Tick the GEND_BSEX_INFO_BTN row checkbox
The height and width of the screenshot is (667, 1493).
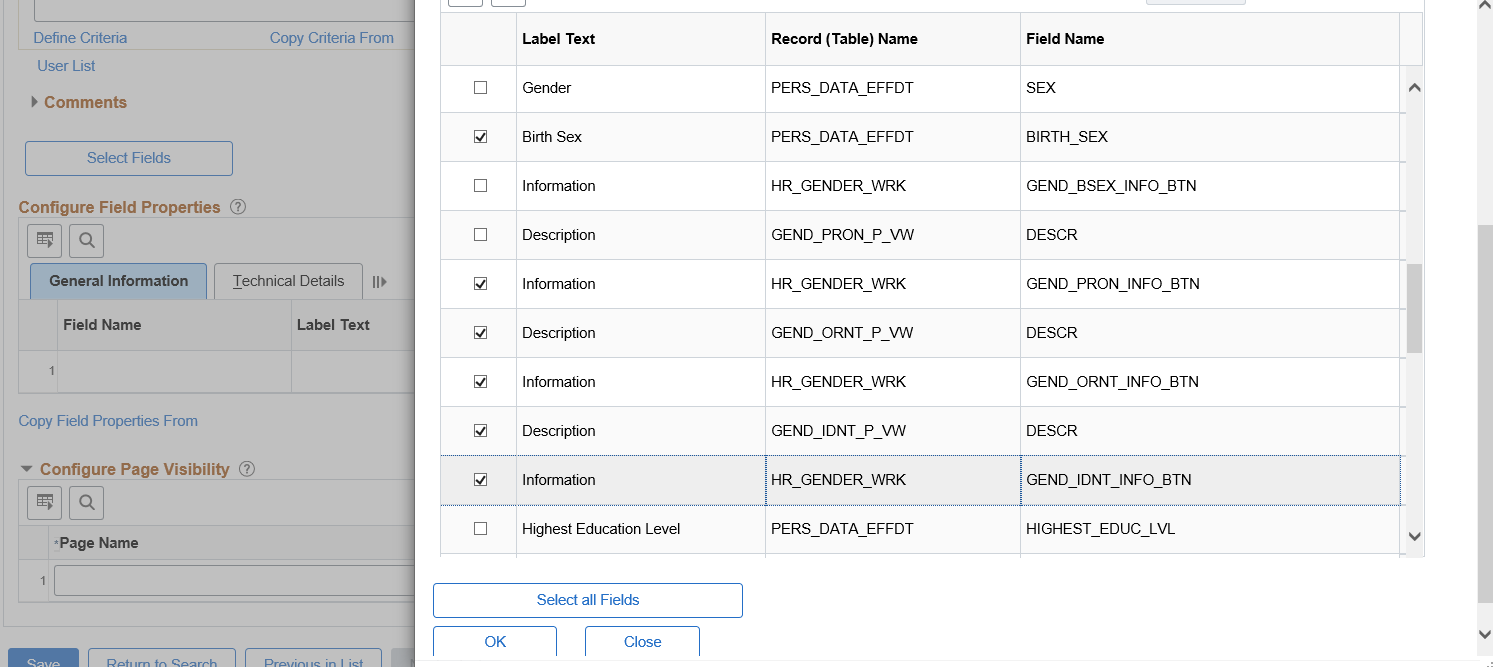480,186
